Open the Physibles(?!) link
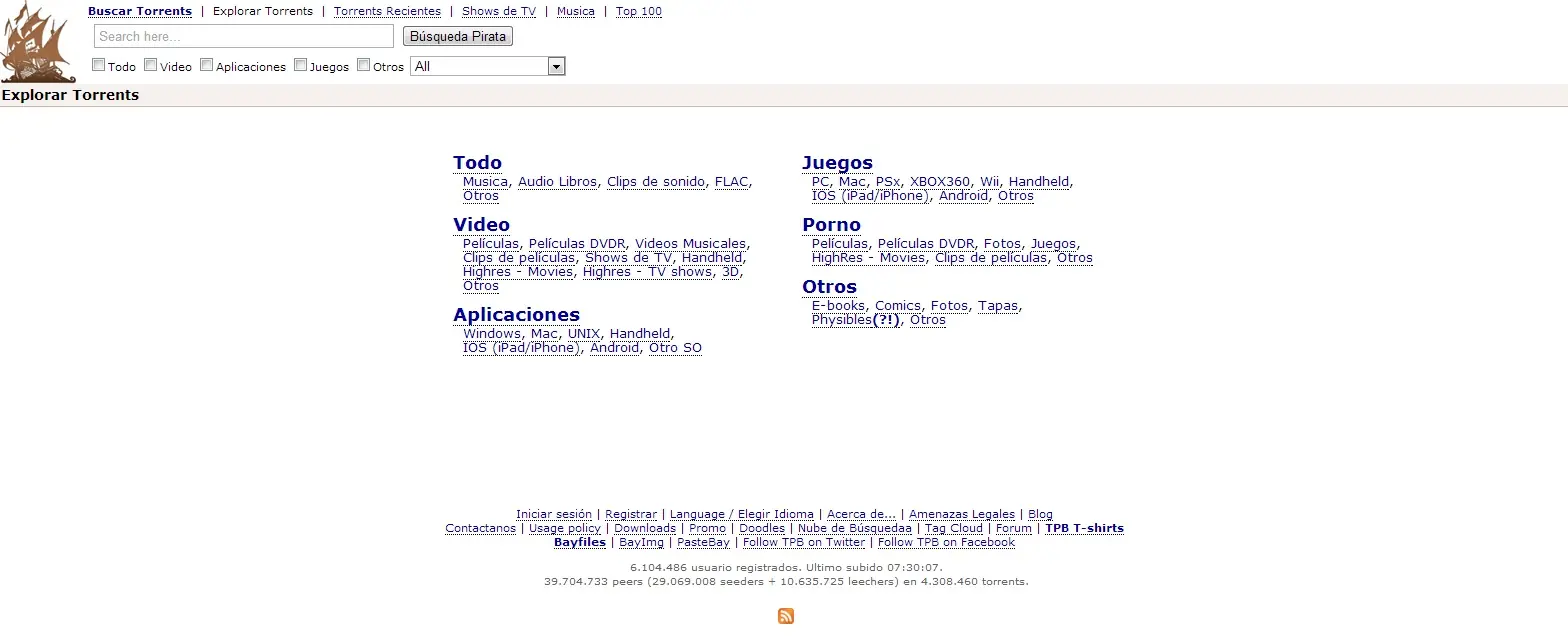 coord(856,320)
